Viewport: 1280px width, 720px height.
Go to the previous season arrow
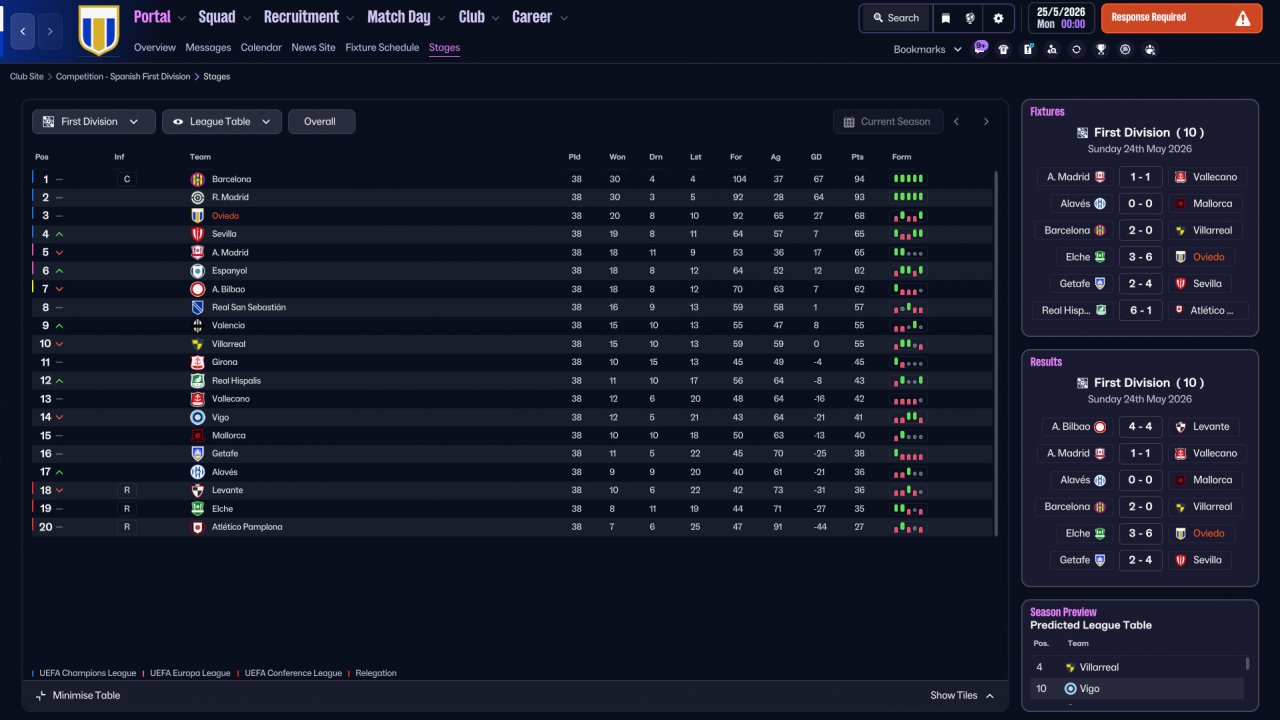coord(956,122)
